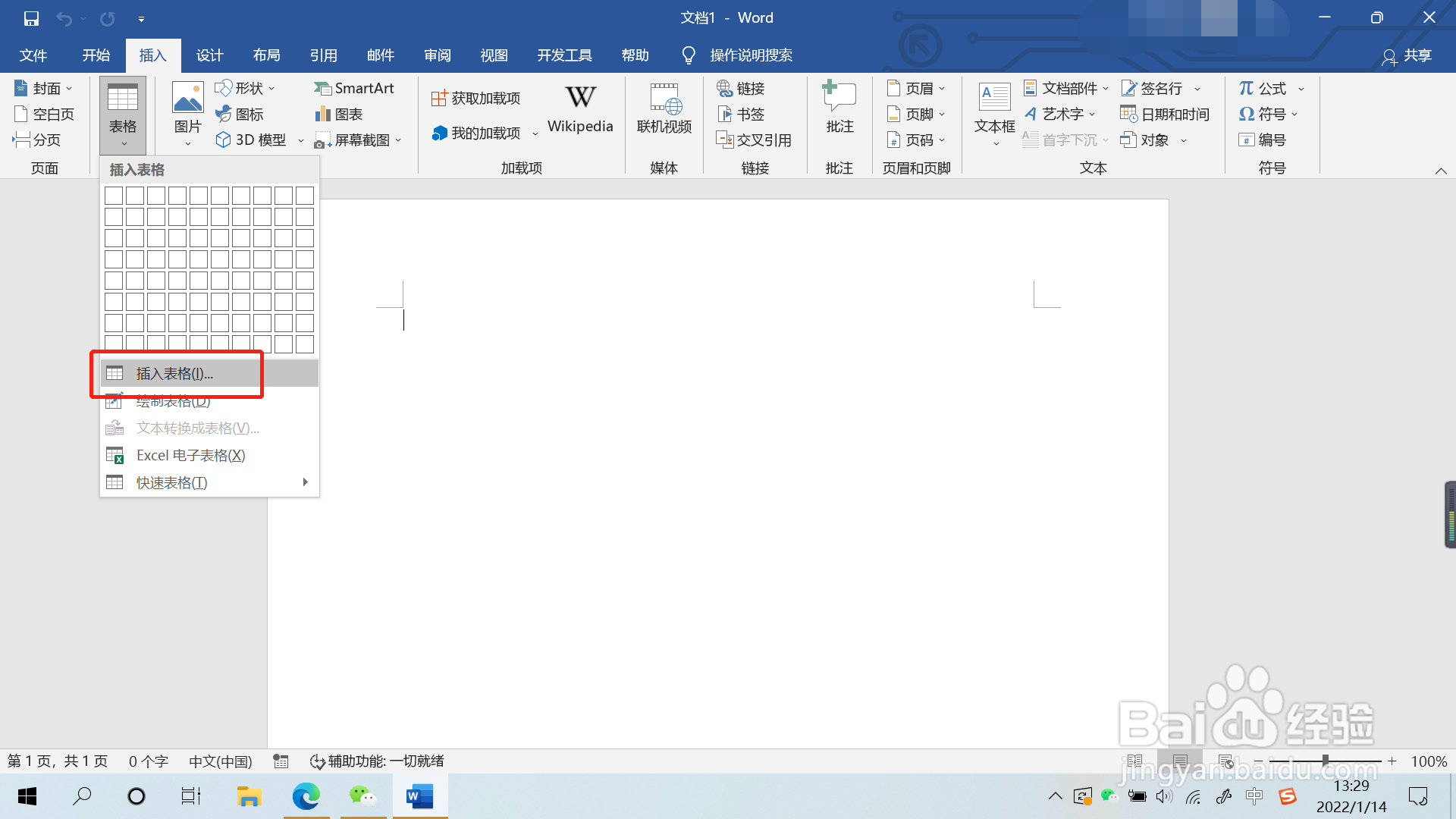
Task: Click the 共享 share button
Action: click(1407, 55)
